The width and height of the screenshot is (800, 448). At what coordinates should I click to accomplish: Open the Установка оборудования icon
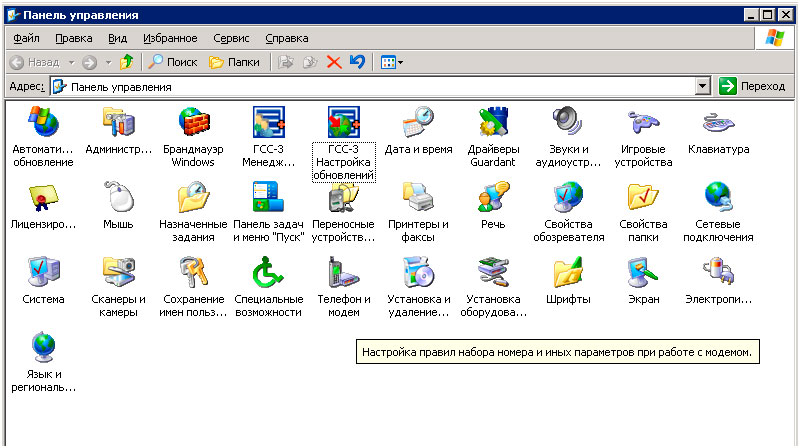point(493,272)
